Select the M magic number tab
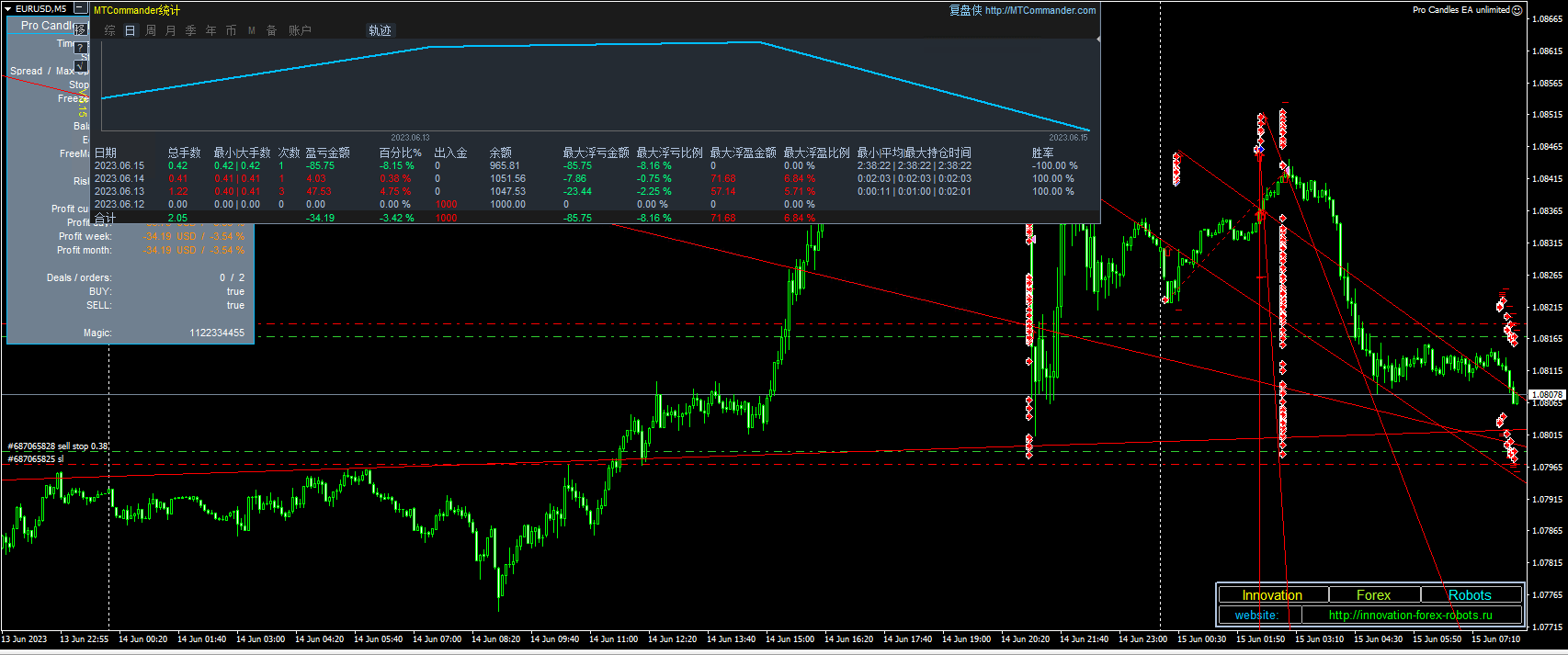Screen dimensions: 1568x655 click(x=252, y=30)
